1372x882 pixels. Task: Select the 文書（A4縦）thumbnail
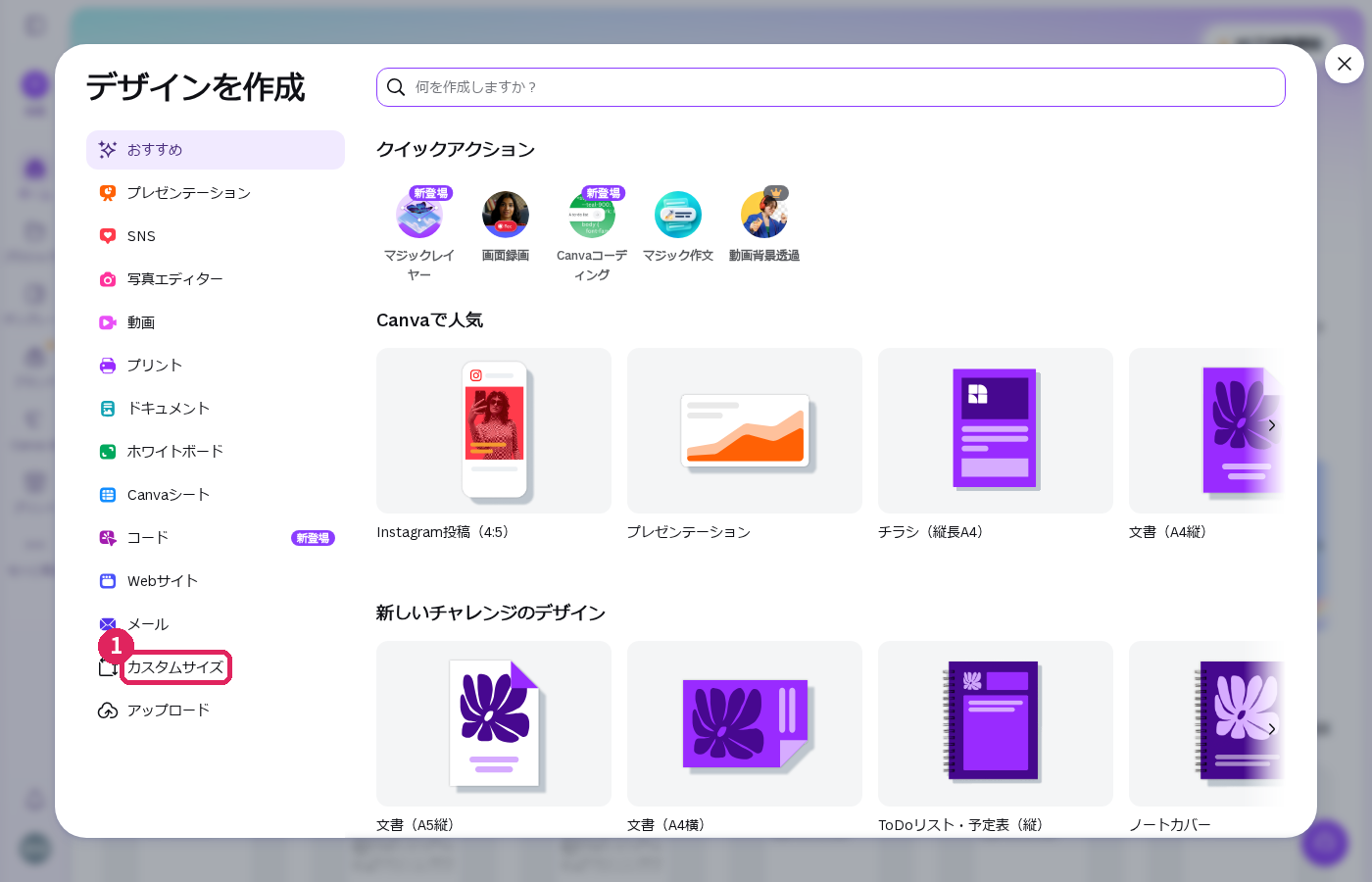1206,430
